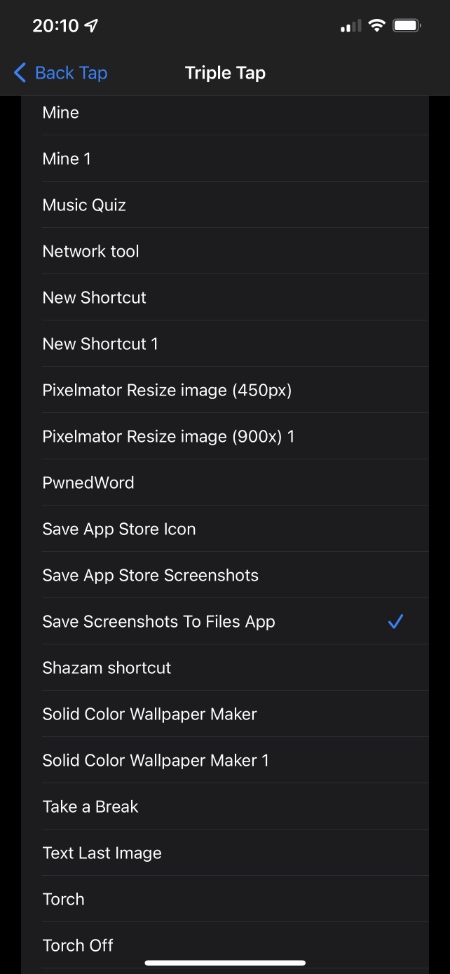Screen dimensions: 450x974
Task: Select Save Screenshots To Files App
Action: tap(225, 621)
